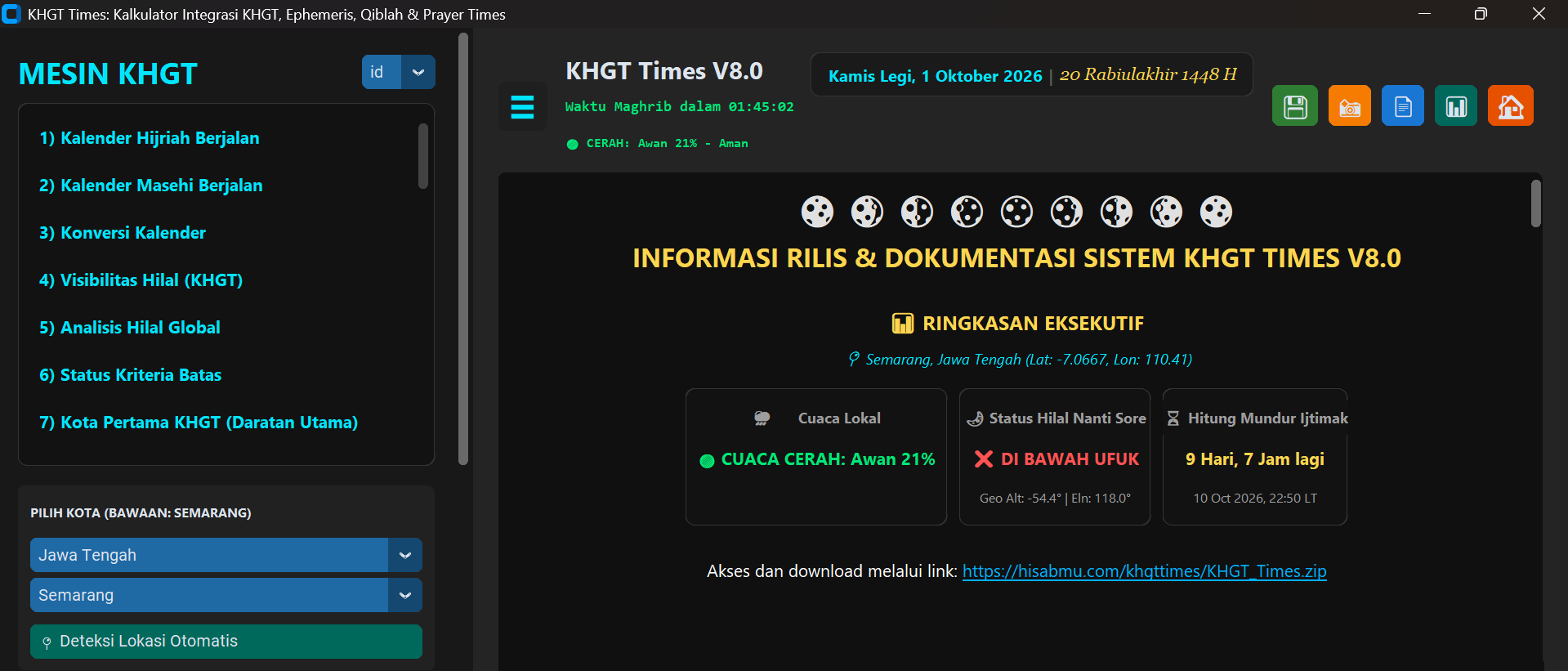This screenshot has width=1568, height=671.
Task: Open 3) Konversi Kalender
Action: [x=123, y=233]
